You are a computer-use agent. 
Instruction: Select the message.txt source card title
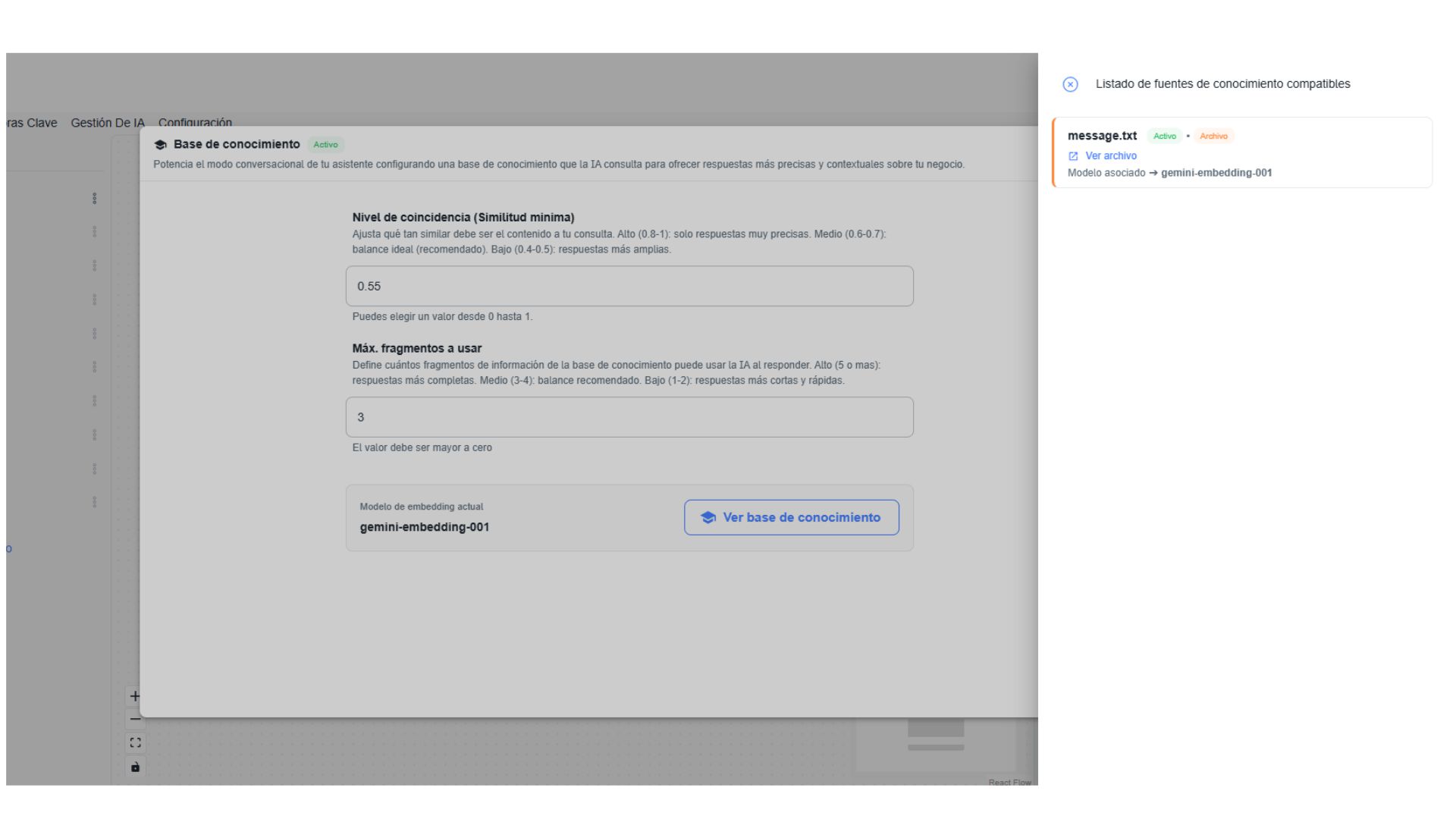tap(1102, 136)
